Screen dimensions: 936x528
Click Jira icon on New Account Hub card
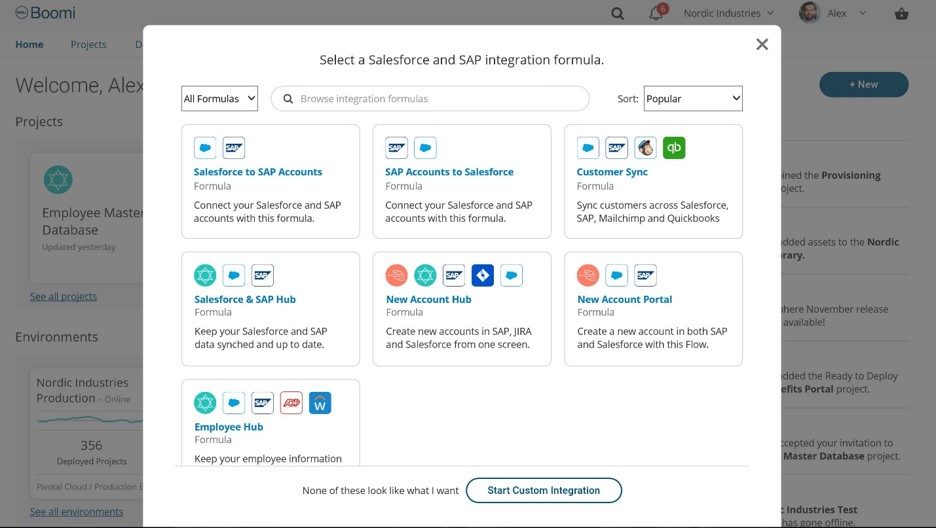click(x=482, y=275)
